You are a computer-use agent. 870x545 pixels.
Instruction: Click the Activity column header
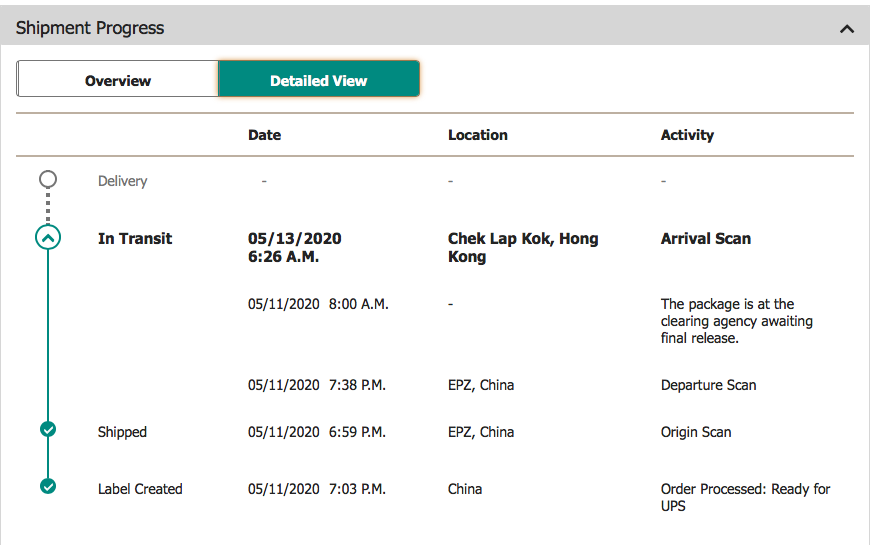click(x=687, y=135)
